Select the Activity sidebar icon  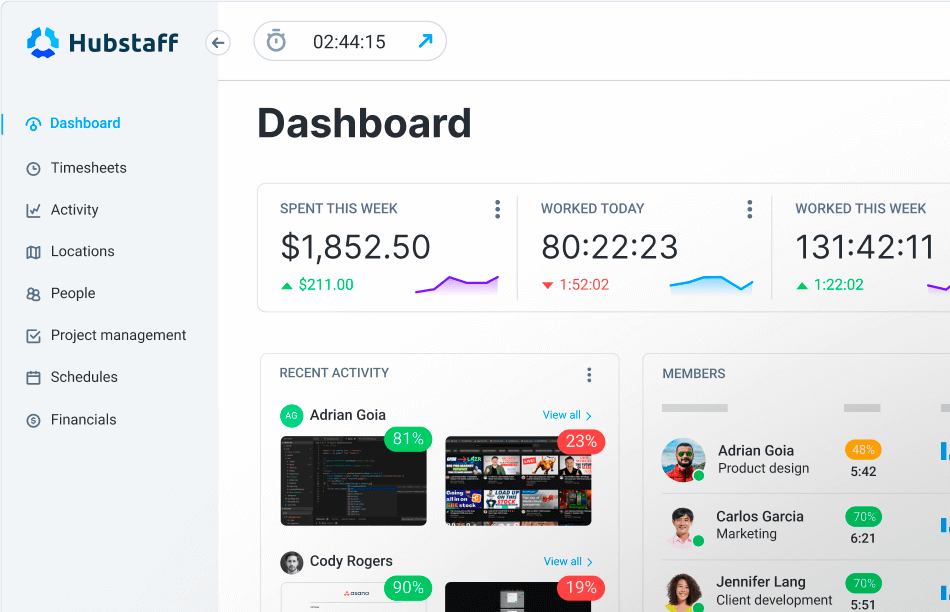(32, 209)
